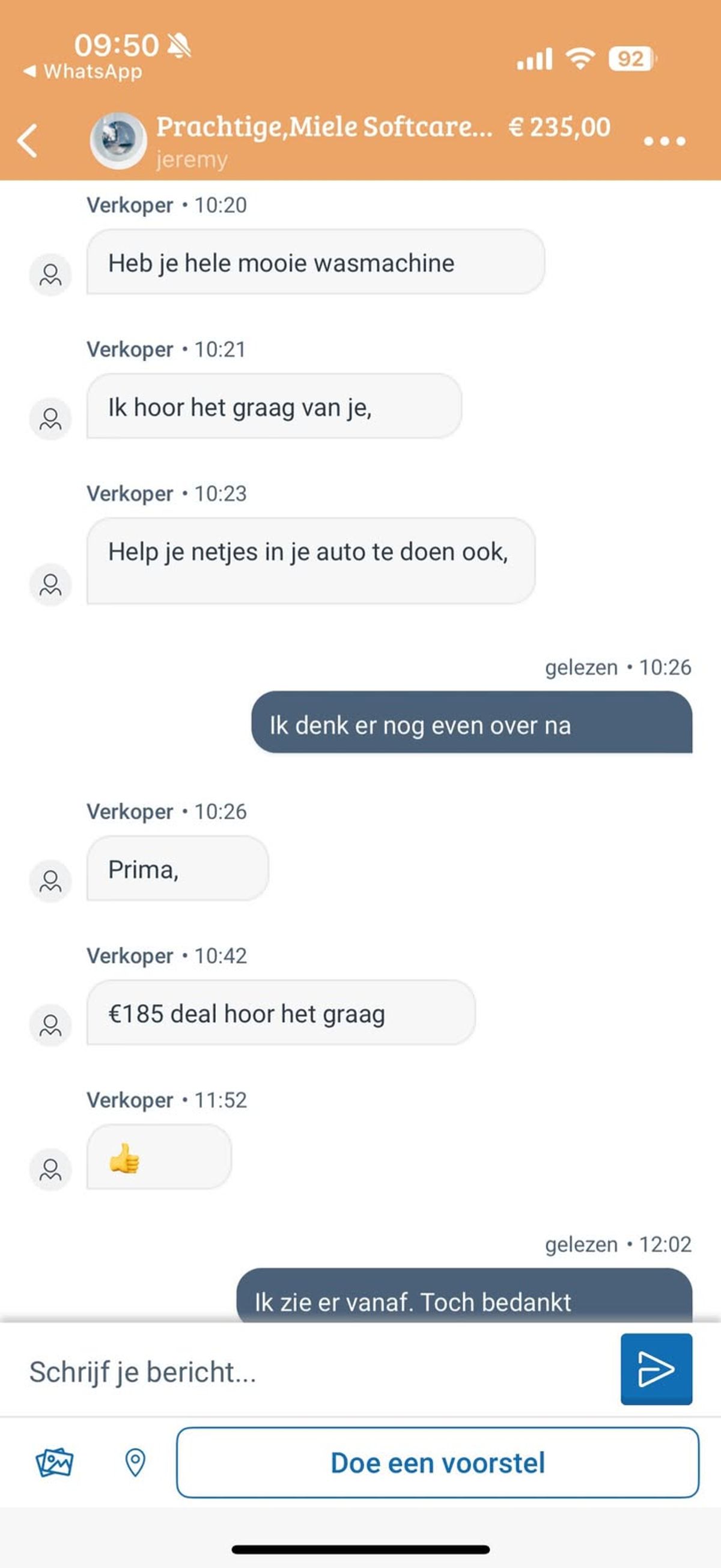Tap the location pin icon
This screenshot has width=721, height=1568.
coord(135,1462)
